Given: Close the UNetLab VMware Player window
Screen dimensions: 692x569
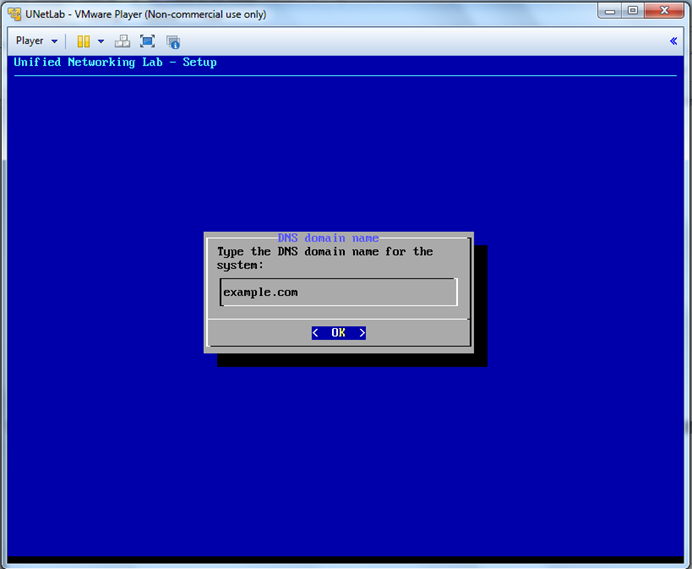Looking at the screenshot, I should [664, 11].
